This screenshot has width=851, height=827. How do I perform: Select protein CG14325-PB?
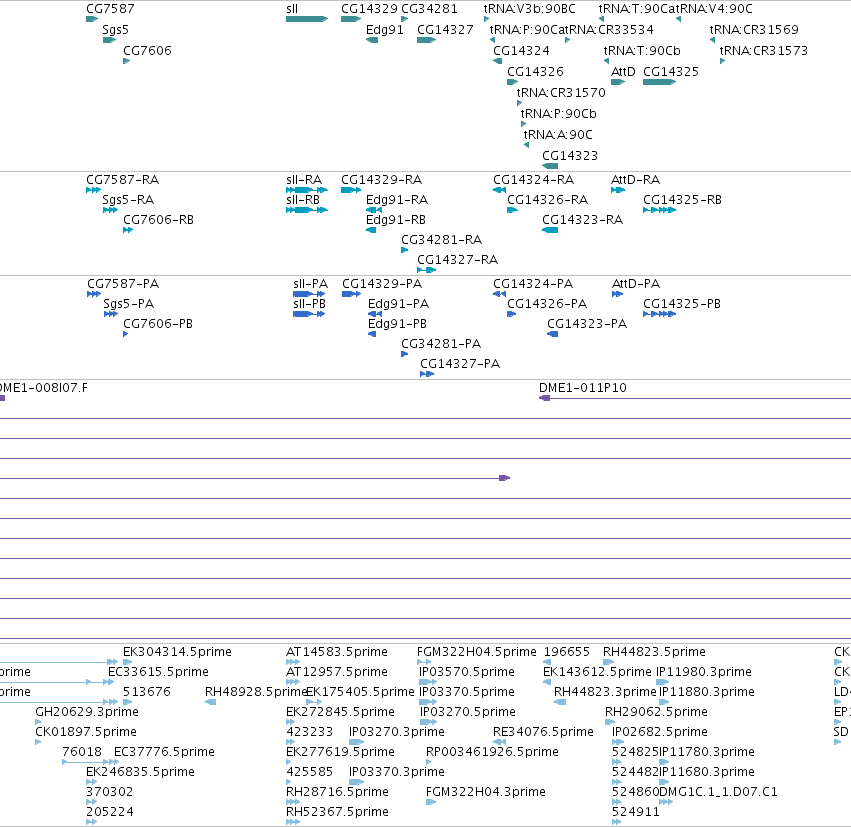(x=682, y=304)
